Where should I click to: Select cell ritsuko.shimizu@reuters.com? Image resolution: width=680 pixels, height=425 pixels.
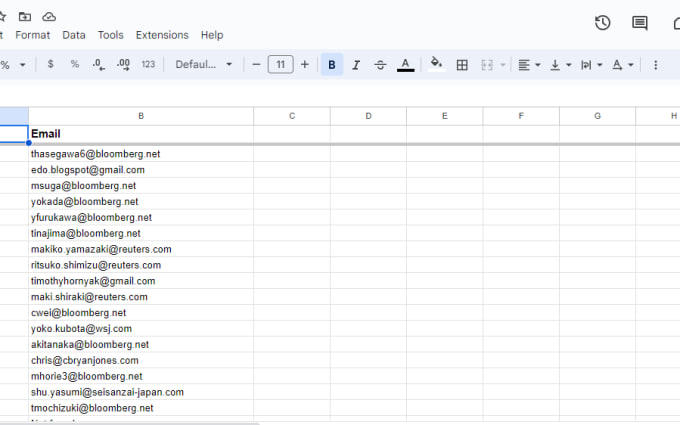click(141, 265)
